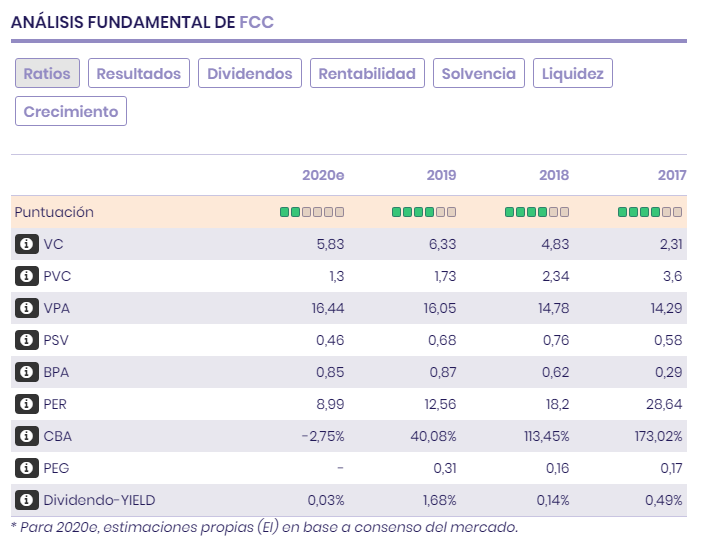The image size is (702, 542).
Task: Click the 2020e column header
Action: tap(323, 175)
